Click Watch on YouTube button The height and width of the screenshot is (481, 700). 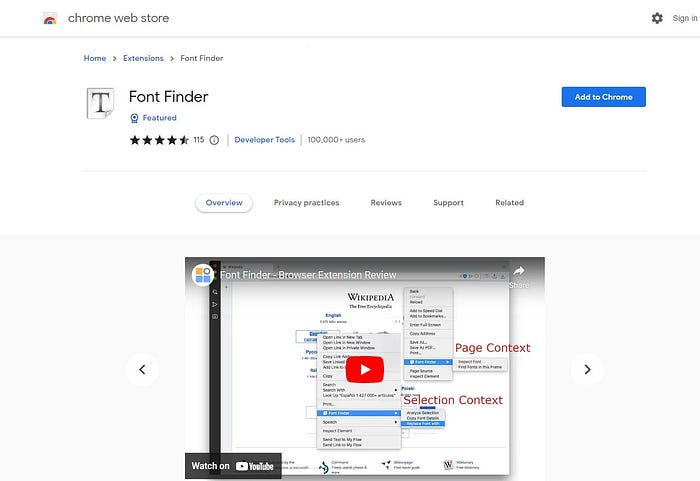click(233, 466)
